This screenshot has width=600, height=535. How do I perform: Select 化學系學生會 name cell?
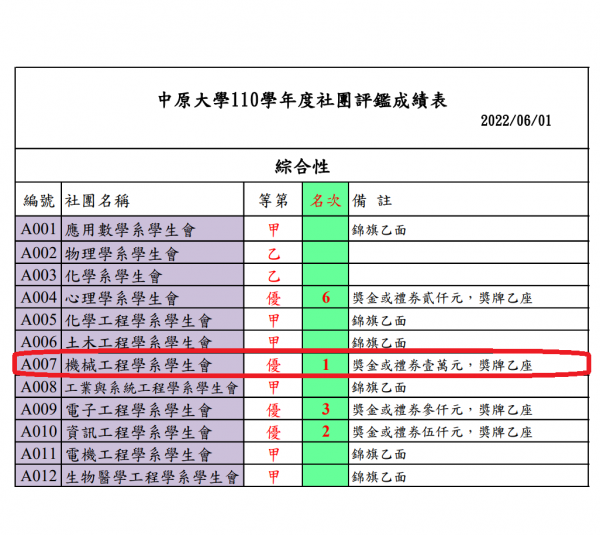(x=153, y=275)
